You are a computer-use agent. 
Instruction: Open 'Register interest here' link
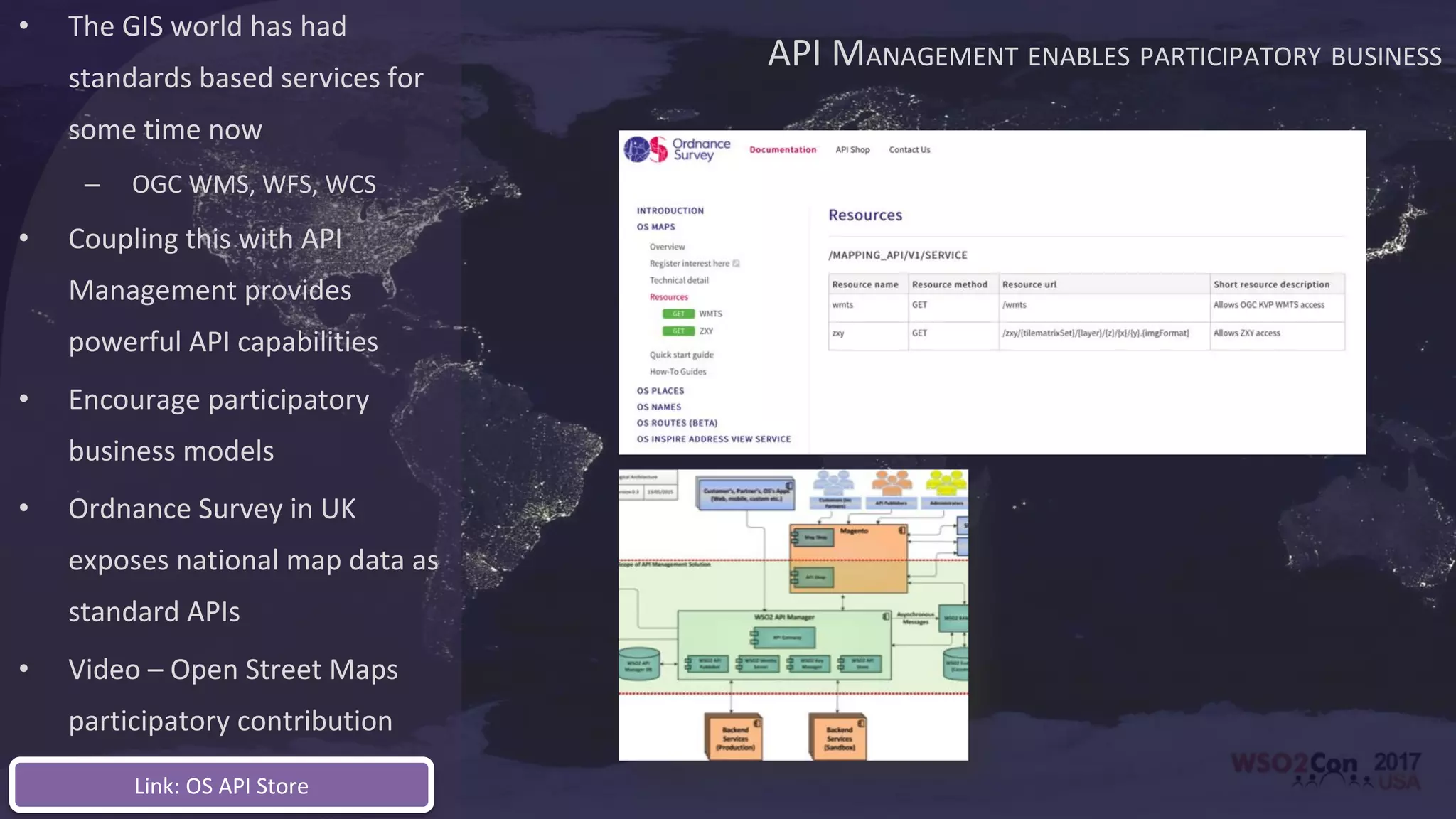click(x=690, y=264)
